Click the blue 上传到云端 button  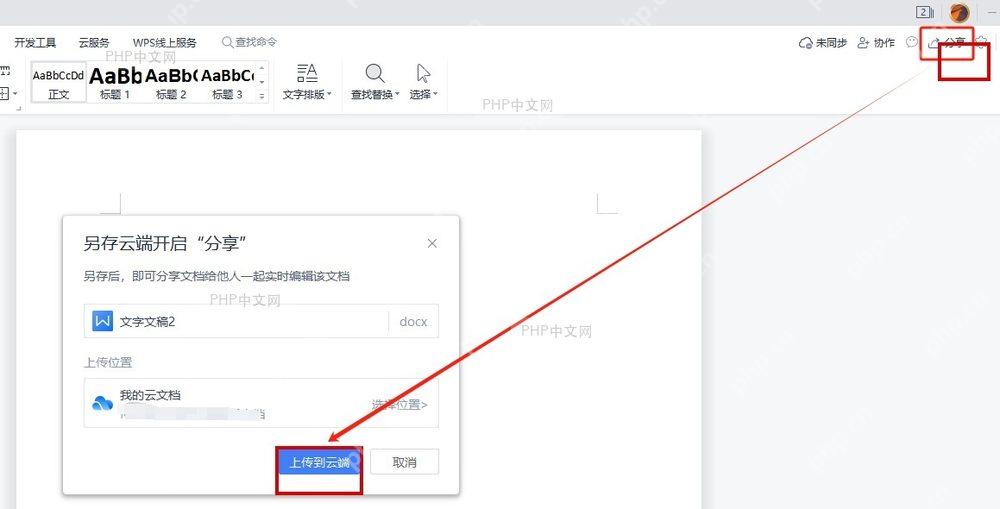click(320, 462)
